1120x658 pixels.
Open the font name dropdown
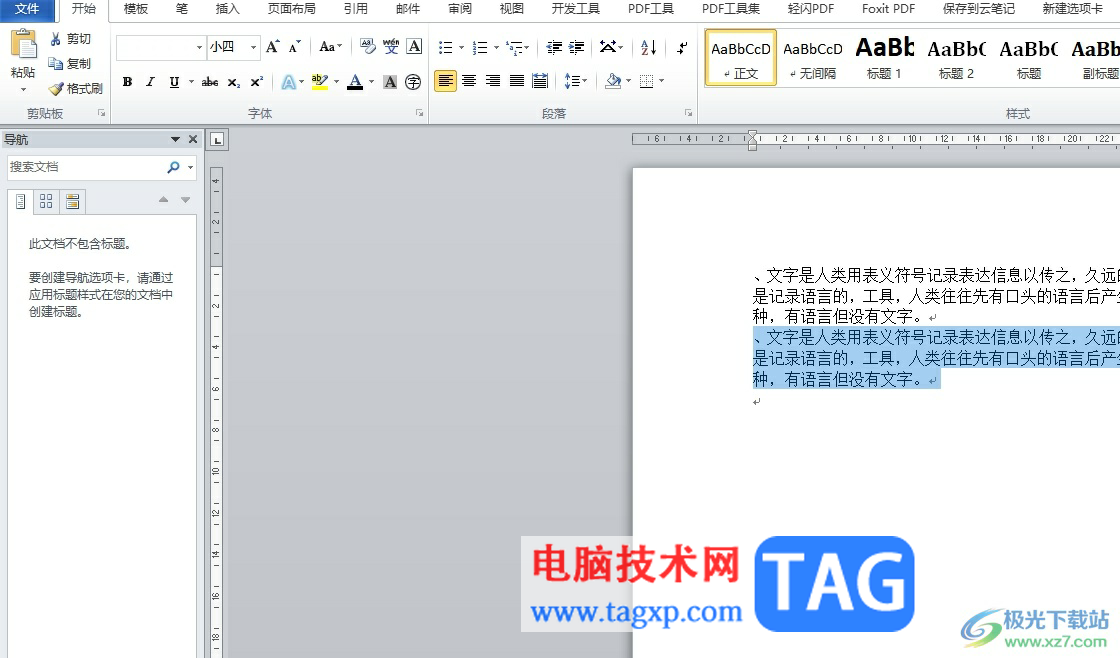pyautogui.click(x=199, y=48)
